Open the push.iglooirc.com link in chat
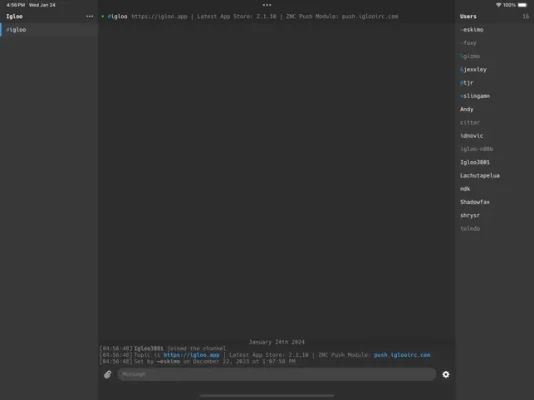The image size is (534, 400). (402, 355)
